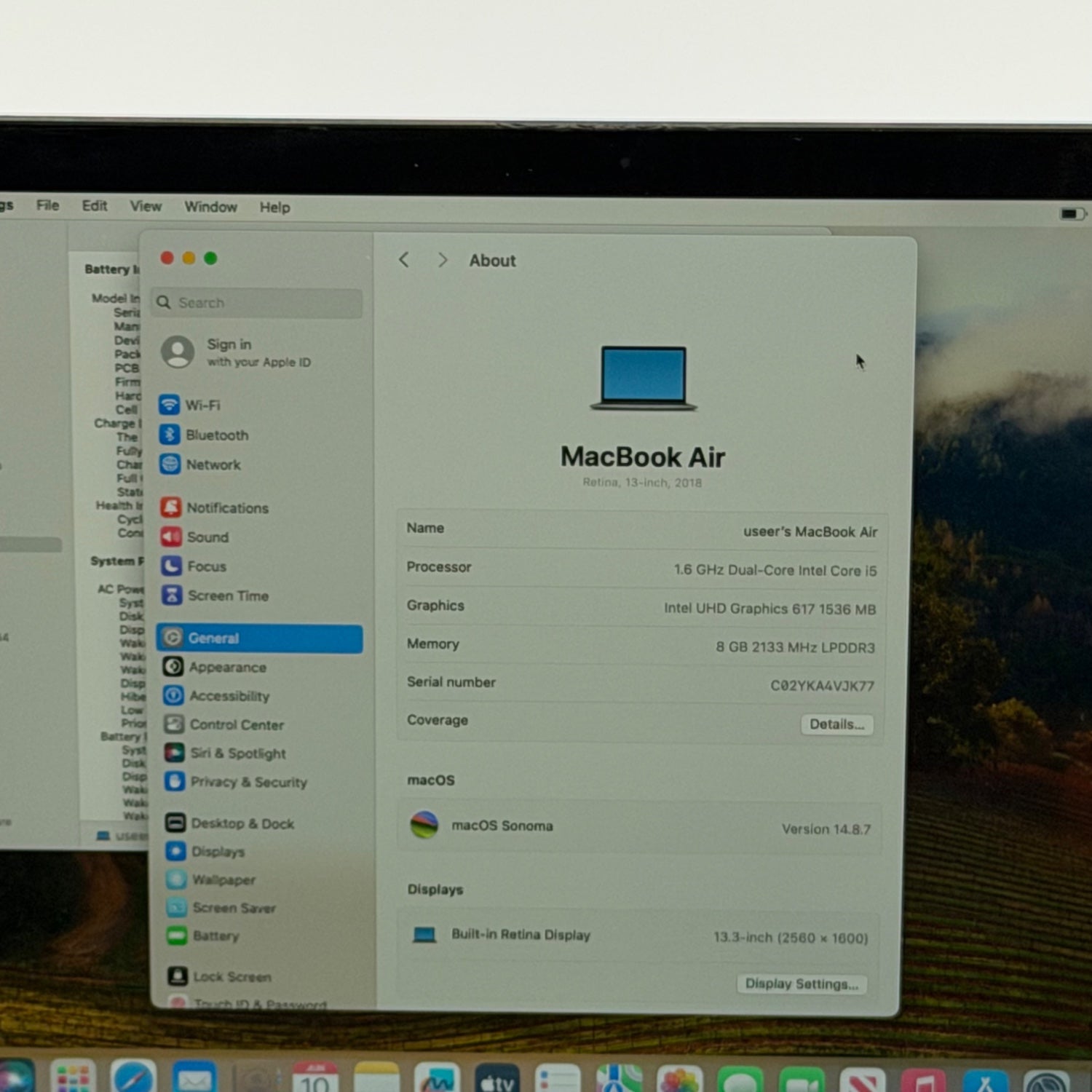Click the battery status icon in menu bar
Viewport: 1092px width, 1092px height.
tap(1073, 213)
